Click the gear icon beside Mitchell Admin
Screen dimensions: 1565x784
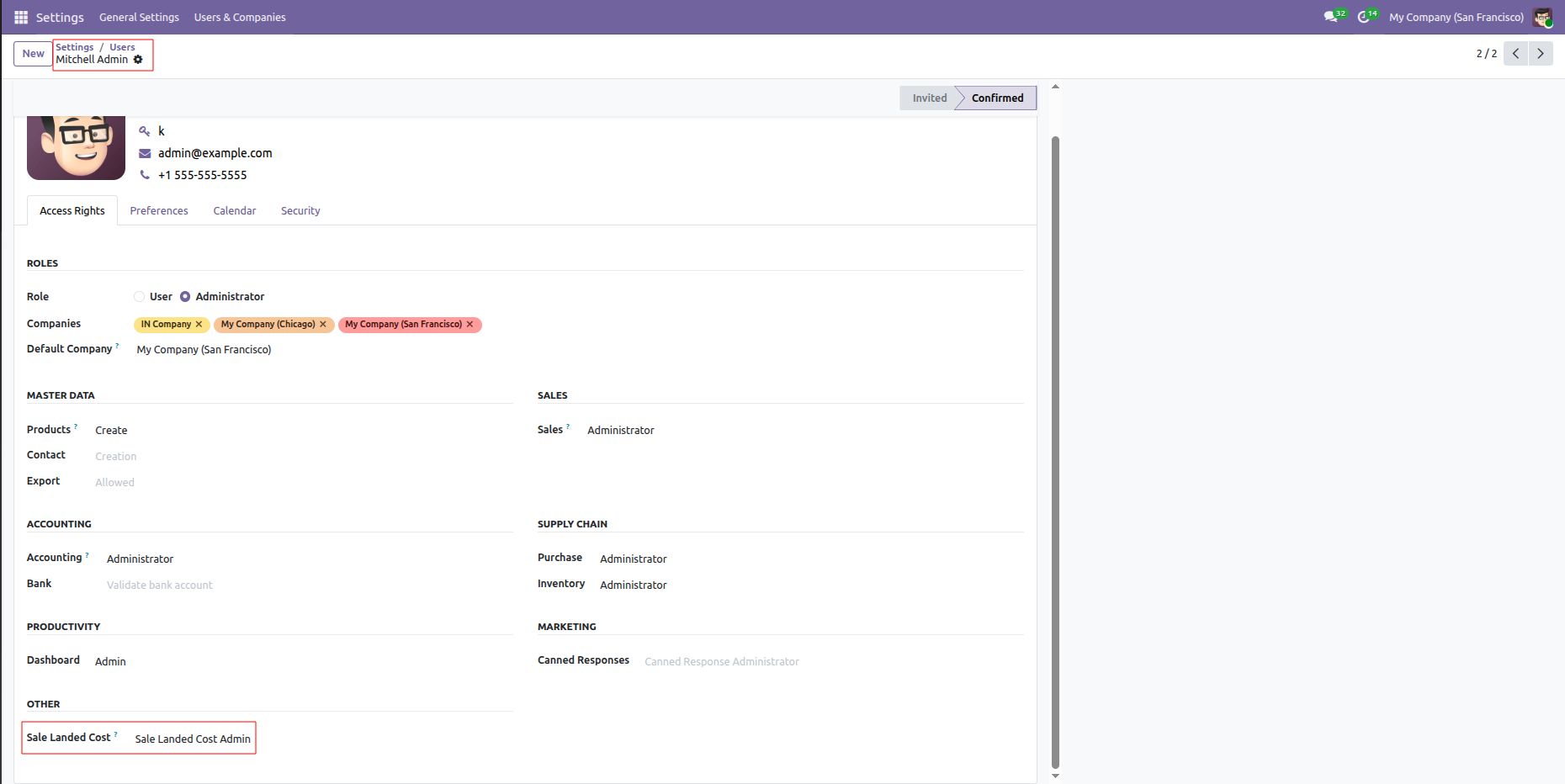pyautogui.click(x=138, y=60)
